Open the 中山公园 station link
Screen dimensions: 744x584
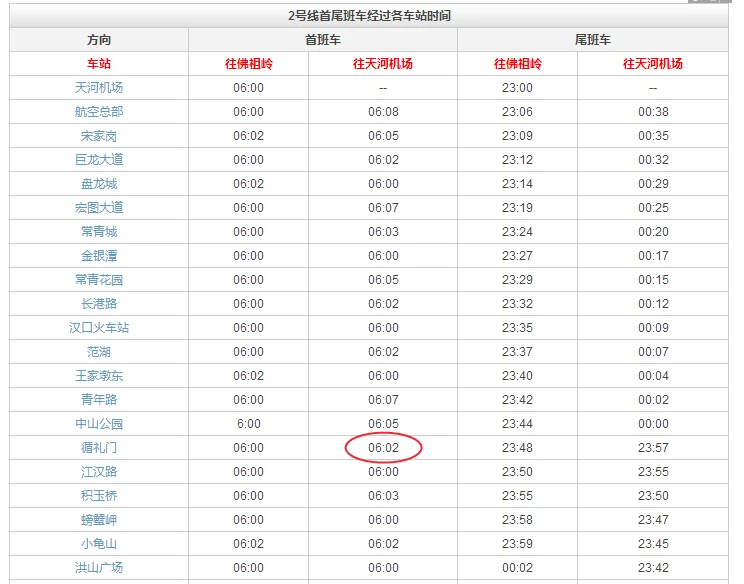99,424
